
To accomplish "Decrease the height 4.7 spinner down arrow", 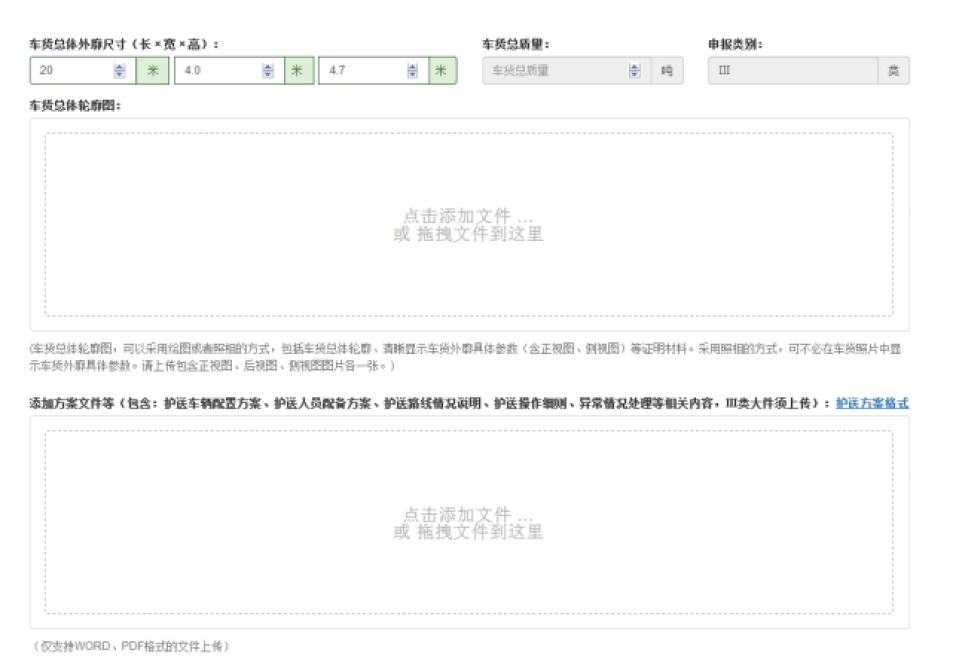I will tap(412, 74).
